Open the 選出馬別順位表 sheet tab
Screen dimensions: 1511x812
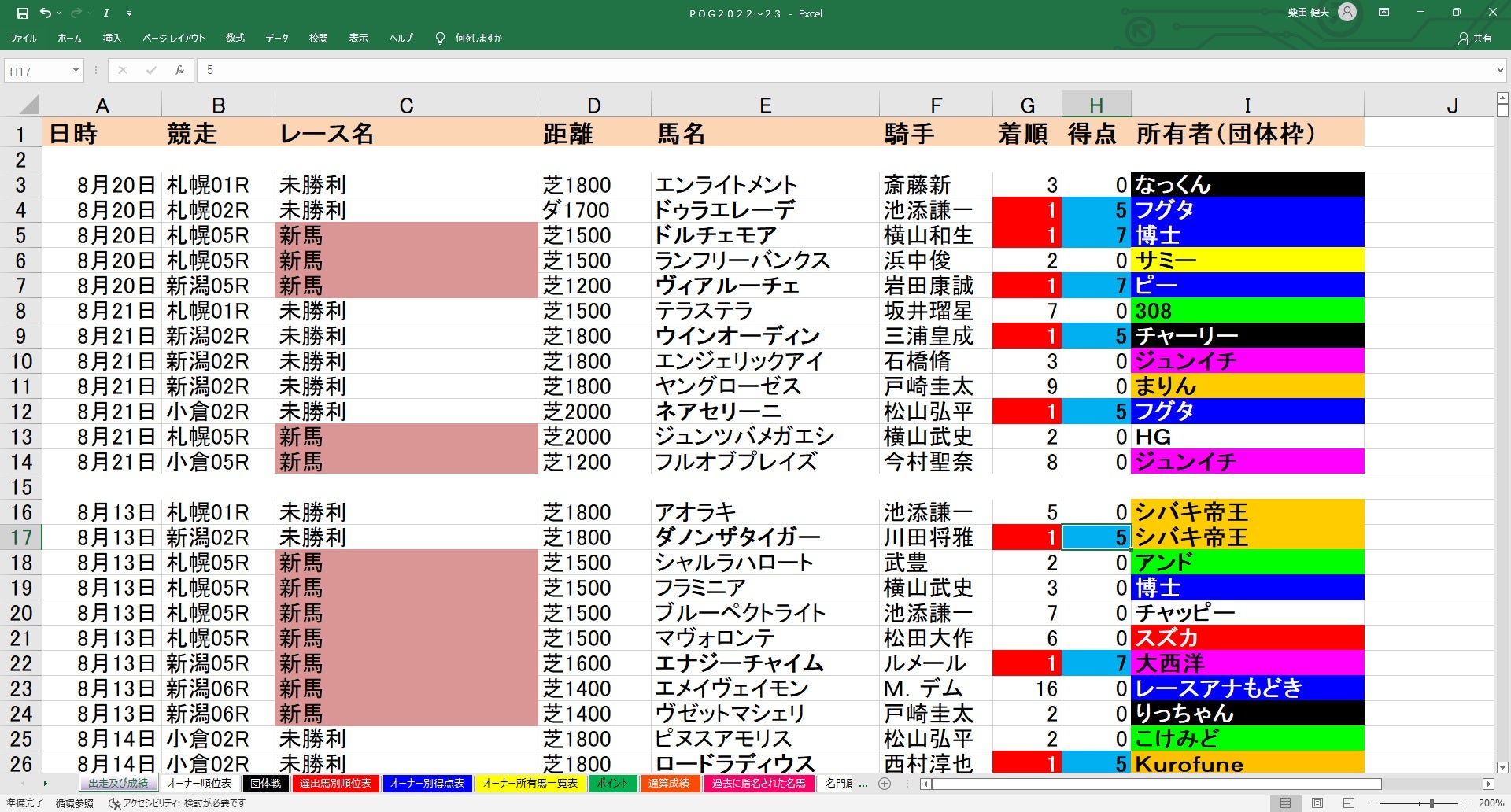pyautogui.click(x=335, y=784)
